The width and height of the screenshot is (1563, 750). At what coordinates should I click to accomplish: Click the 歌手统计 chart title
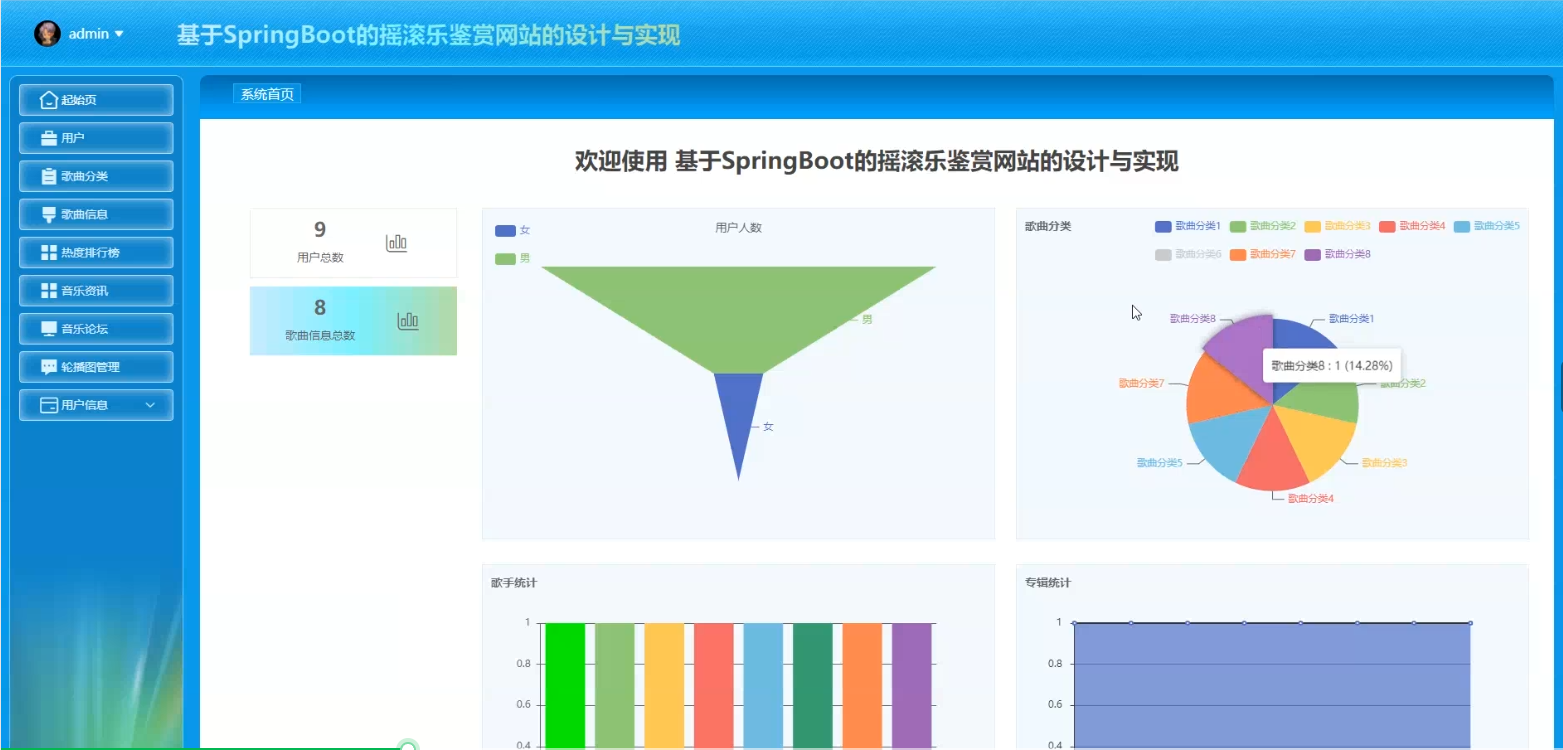point(514,582)
